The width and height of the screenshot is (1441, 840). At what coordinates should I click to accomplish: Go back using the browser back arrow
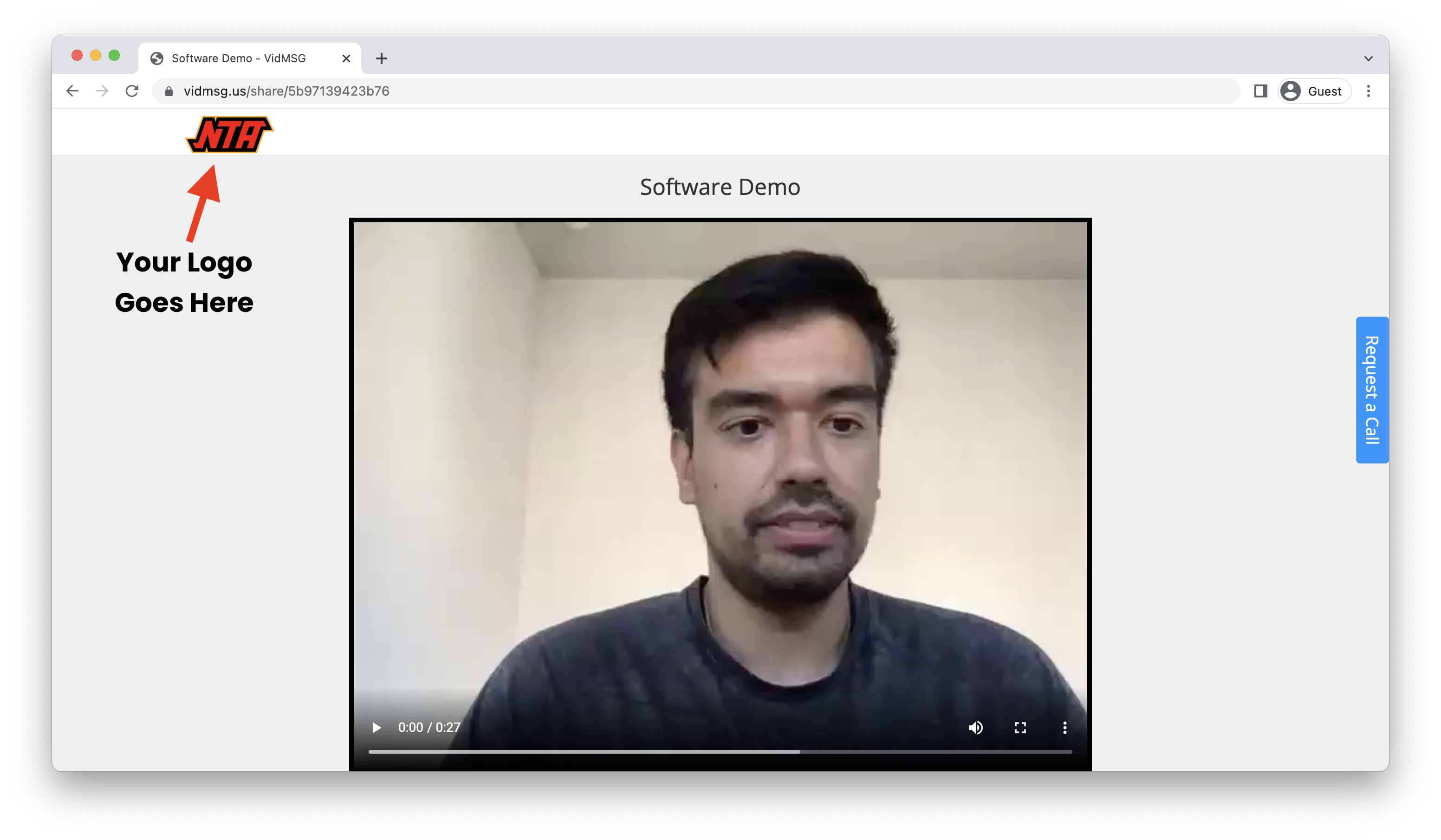pyautogui.click(x=72, y=91)
